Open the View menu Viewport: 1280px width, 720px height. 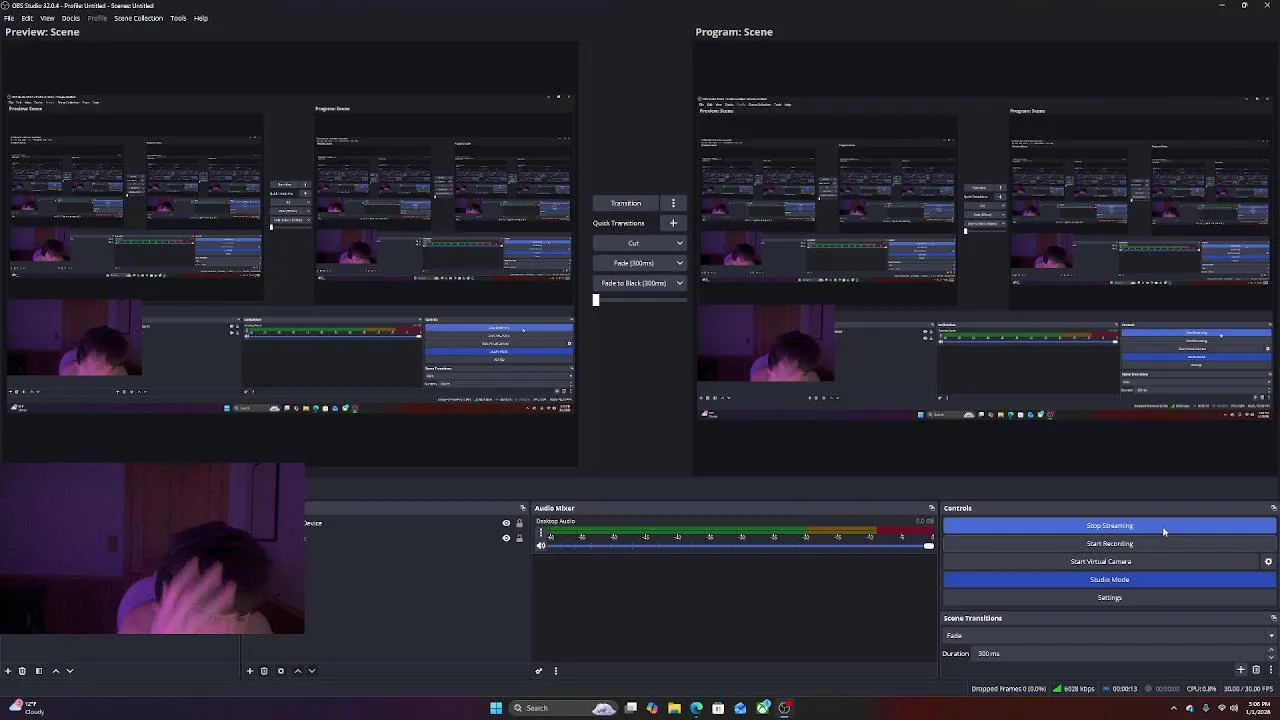tap(47, 18)
